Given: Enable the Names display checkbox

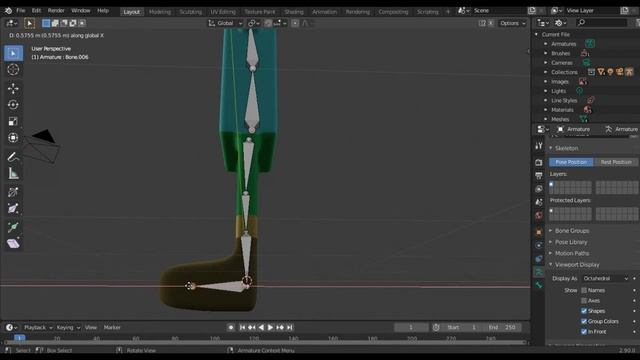Looking at the screenshot, I should [584, 290].
